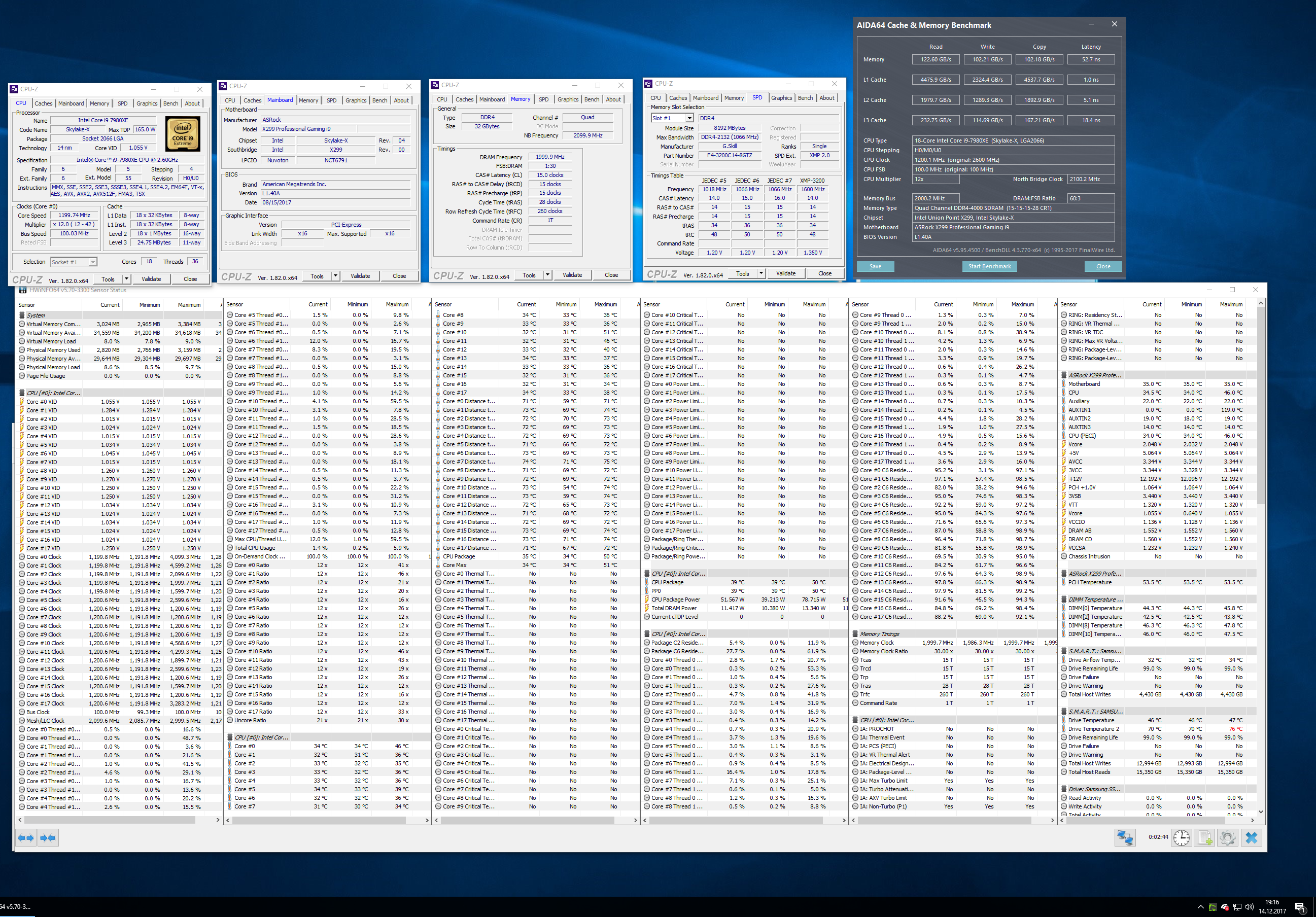
Task: Click the HWiNFO shrink columns arrows icon
Action: coord(48,838)
